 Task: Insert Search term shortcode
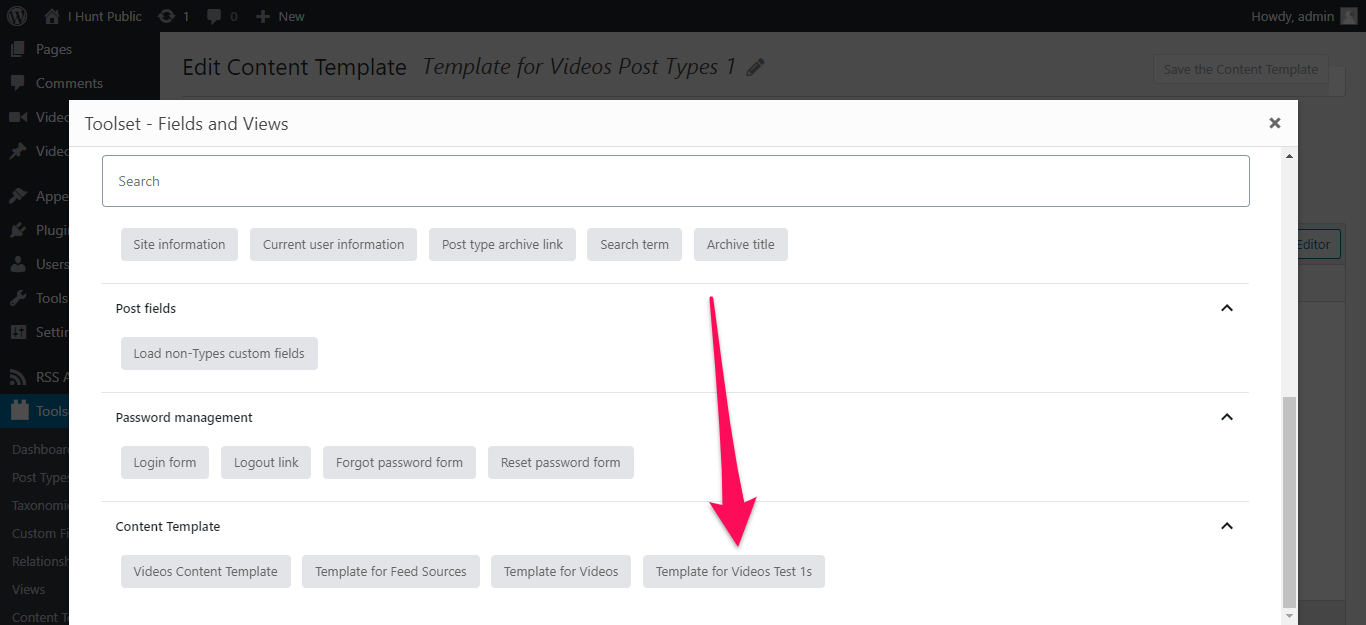634,244
